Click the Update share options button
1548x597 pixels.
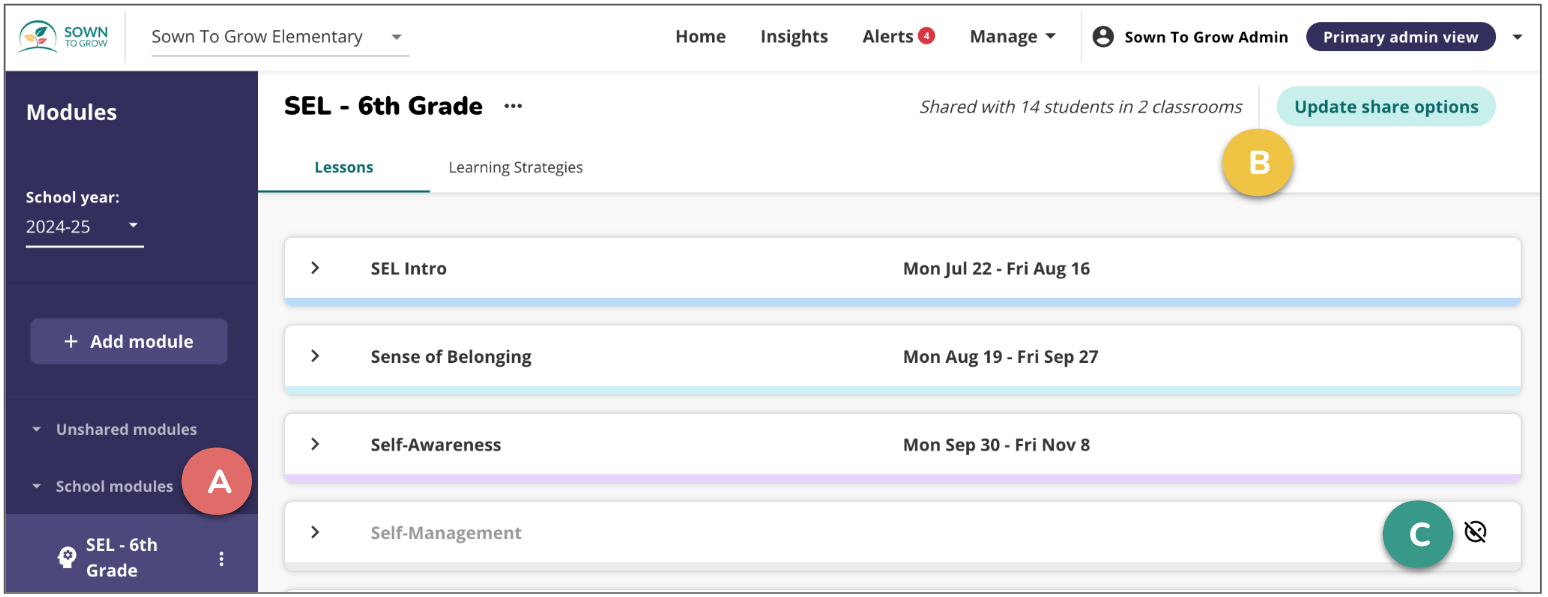coord(1386,107)
